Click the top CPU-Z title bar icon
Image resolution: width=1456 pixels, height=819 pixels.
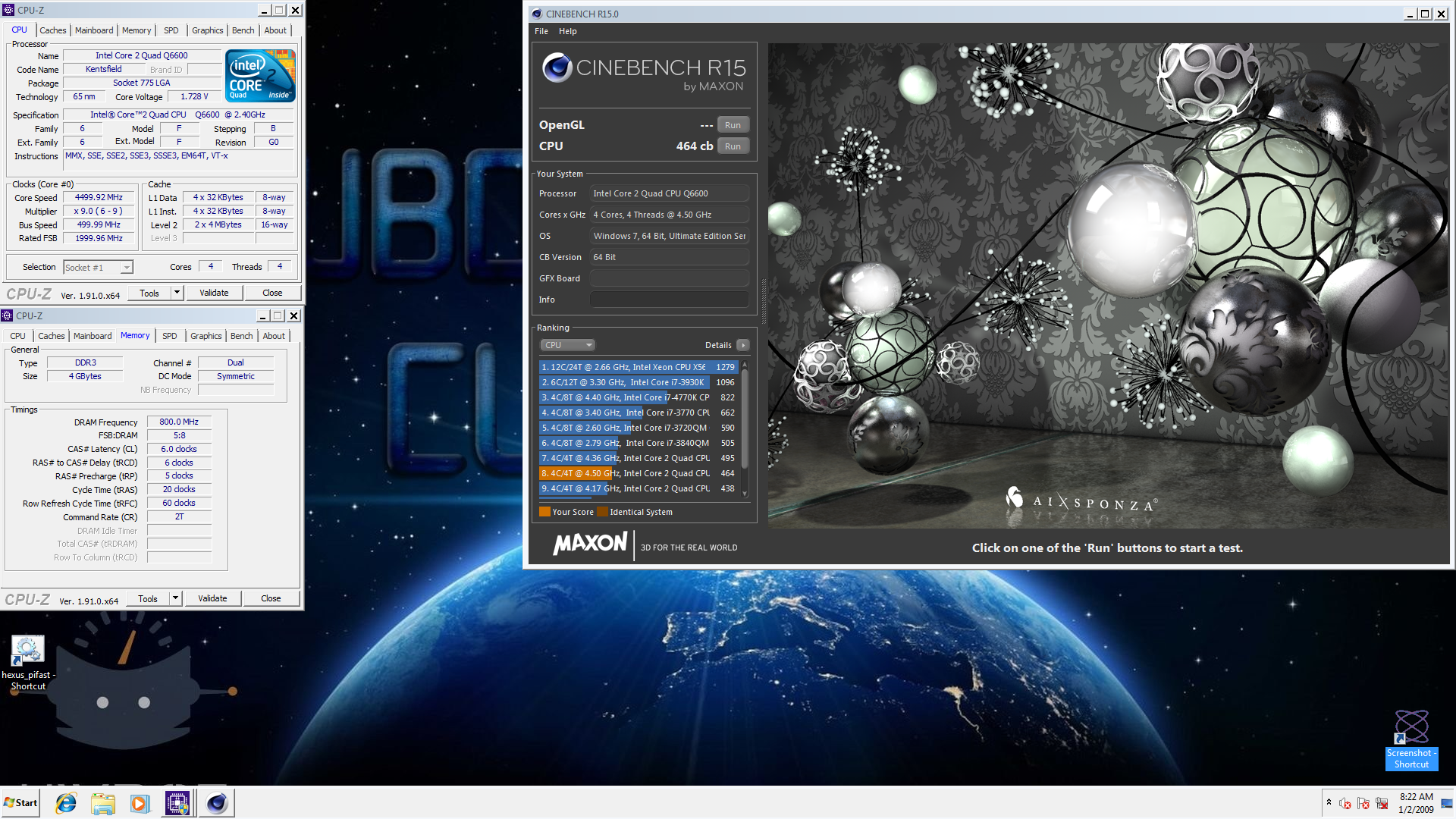pos(8,10)
